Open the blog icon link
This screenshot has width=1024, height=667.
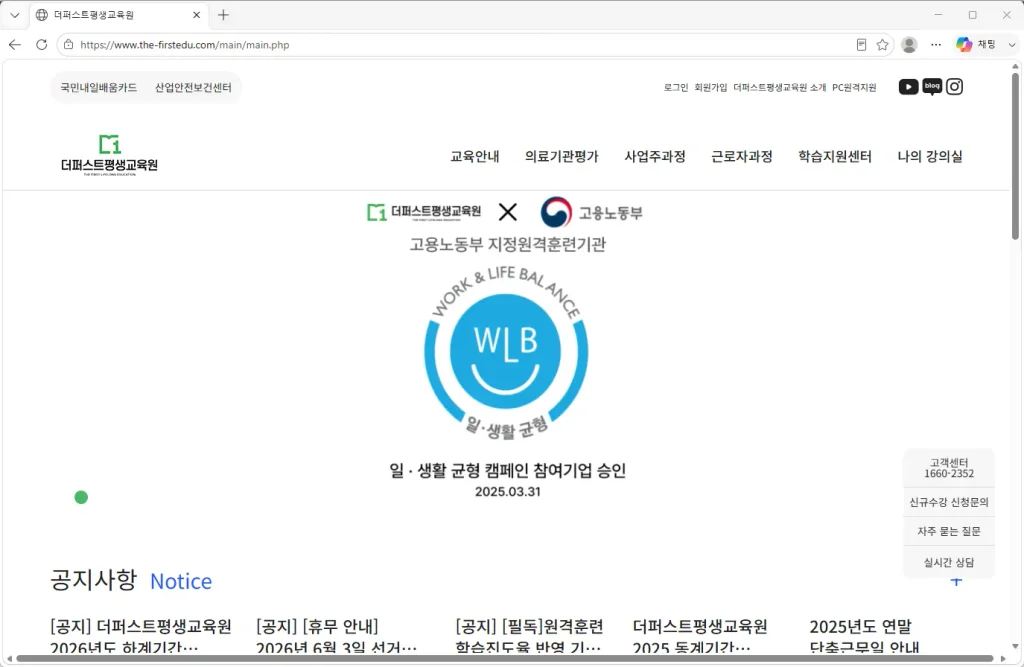pos(932,87)
